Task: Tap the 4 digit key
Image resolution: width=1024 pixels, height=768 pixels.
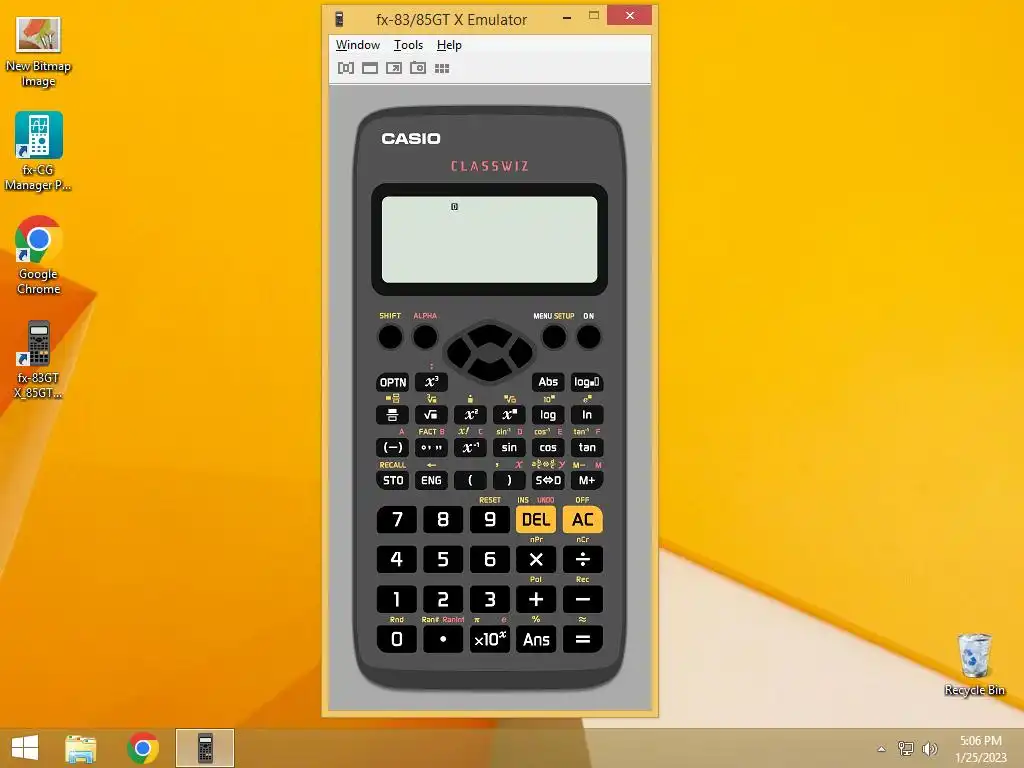Action: point(396,560)
